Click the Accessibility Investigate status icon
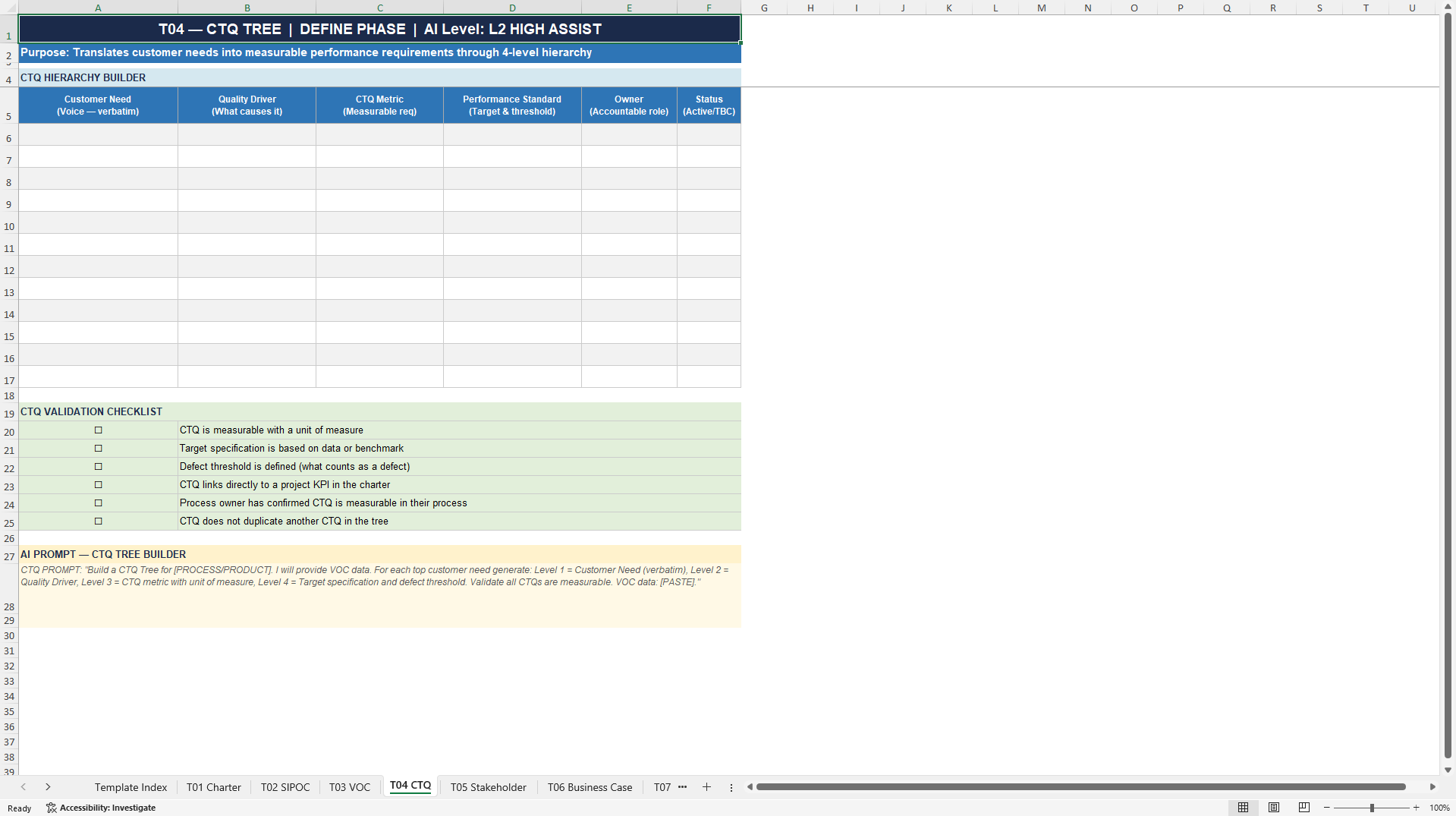Viewport: 1456px width, 816px height. click(x=101, y=808)
